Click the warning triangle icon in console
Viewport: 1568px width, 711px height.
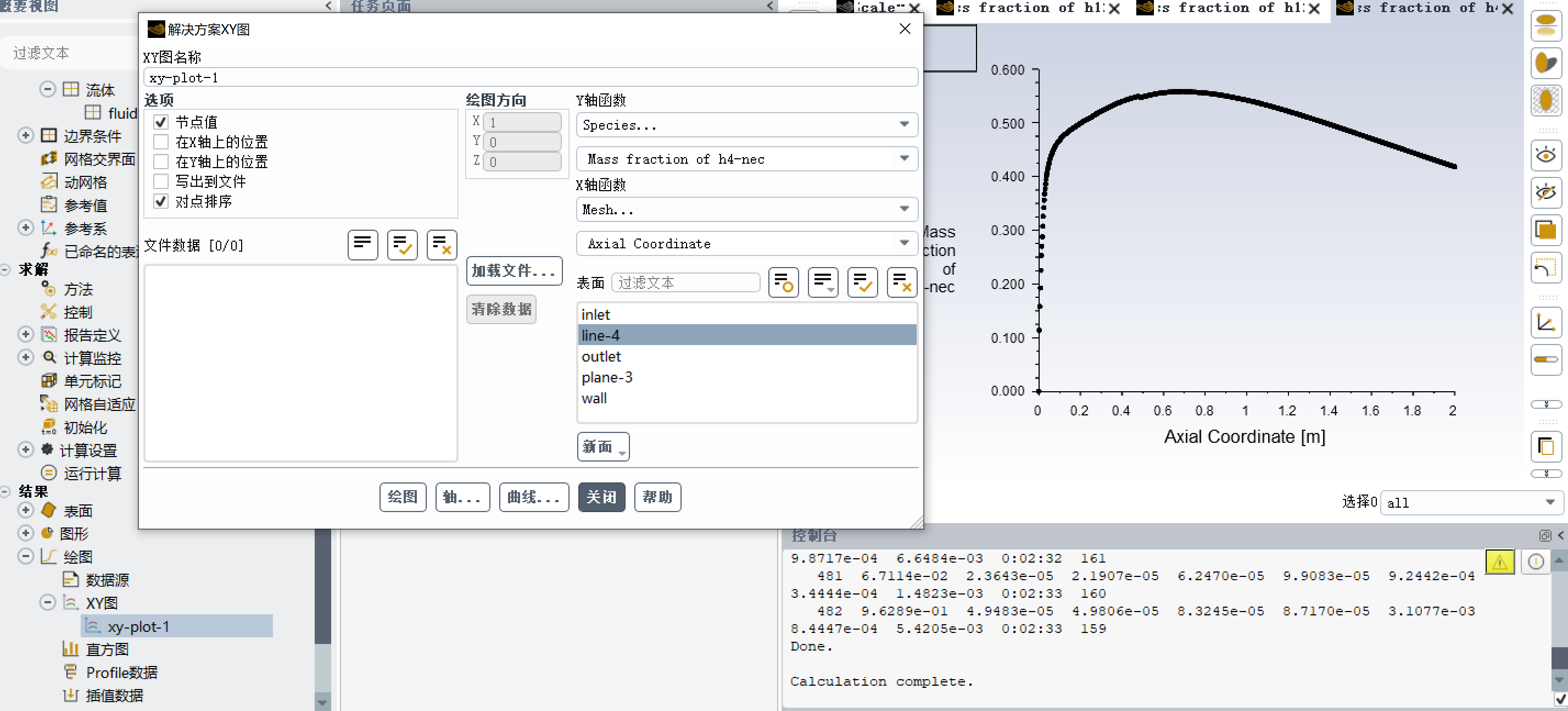point(1499,561)
